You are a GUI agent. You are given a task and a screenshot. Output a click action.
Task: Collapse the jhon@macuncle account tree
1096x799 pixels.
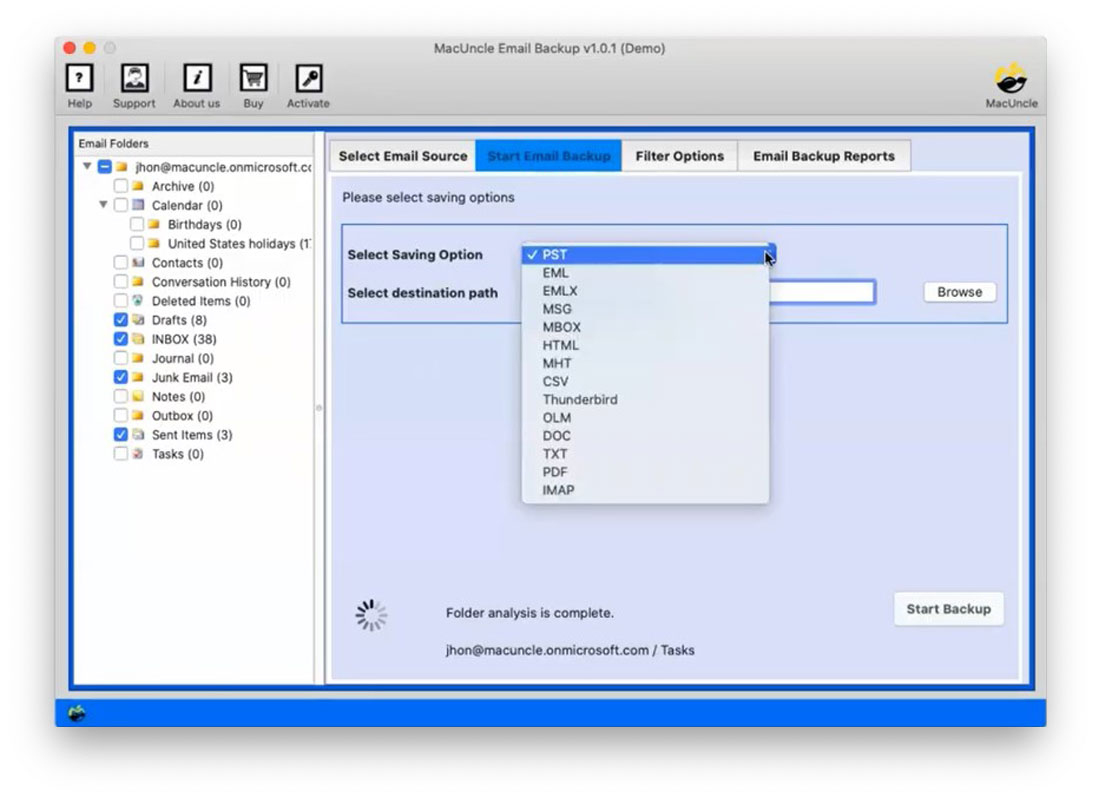(87, 166)
